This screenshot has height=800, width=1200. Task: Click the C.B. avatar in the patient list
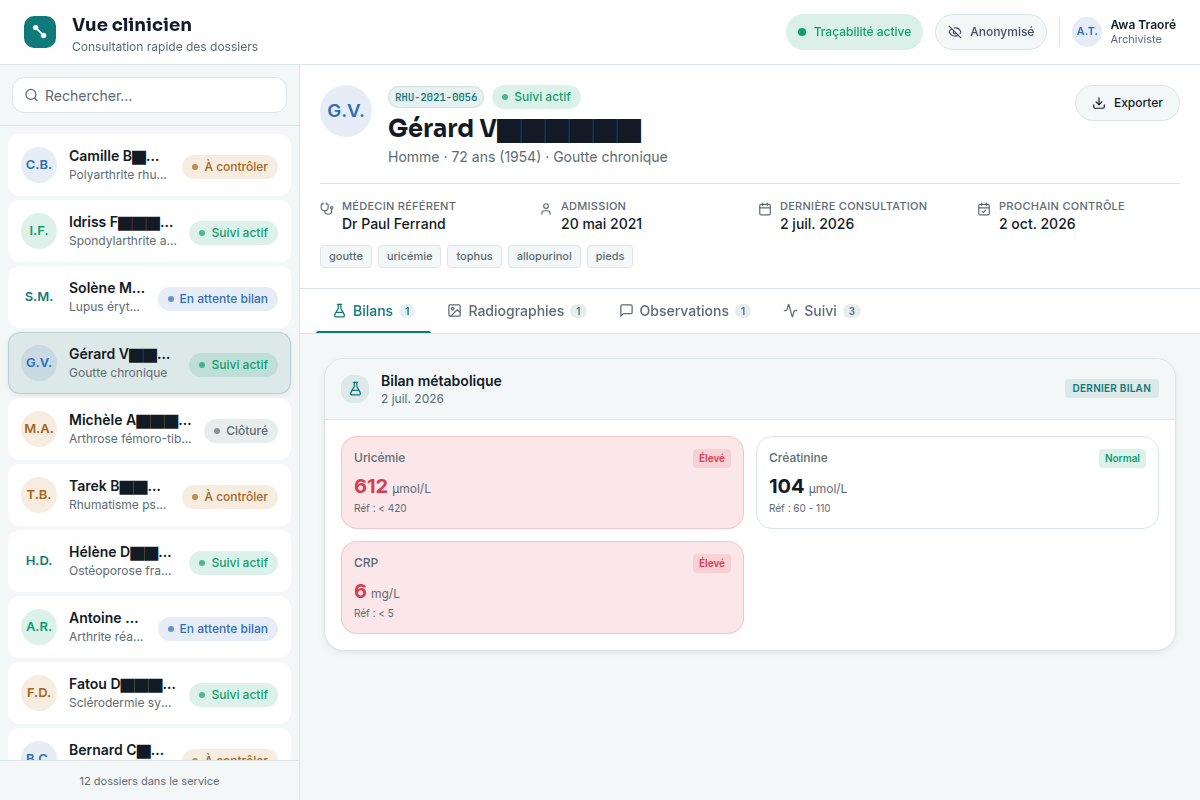[x=39, y=165]
